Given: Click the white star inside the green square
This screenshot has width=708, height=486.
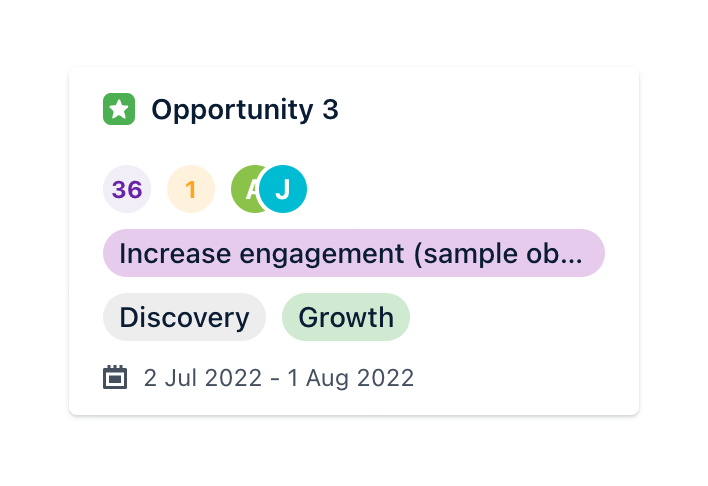Looking at the screenshot, I should click(119, 109).
